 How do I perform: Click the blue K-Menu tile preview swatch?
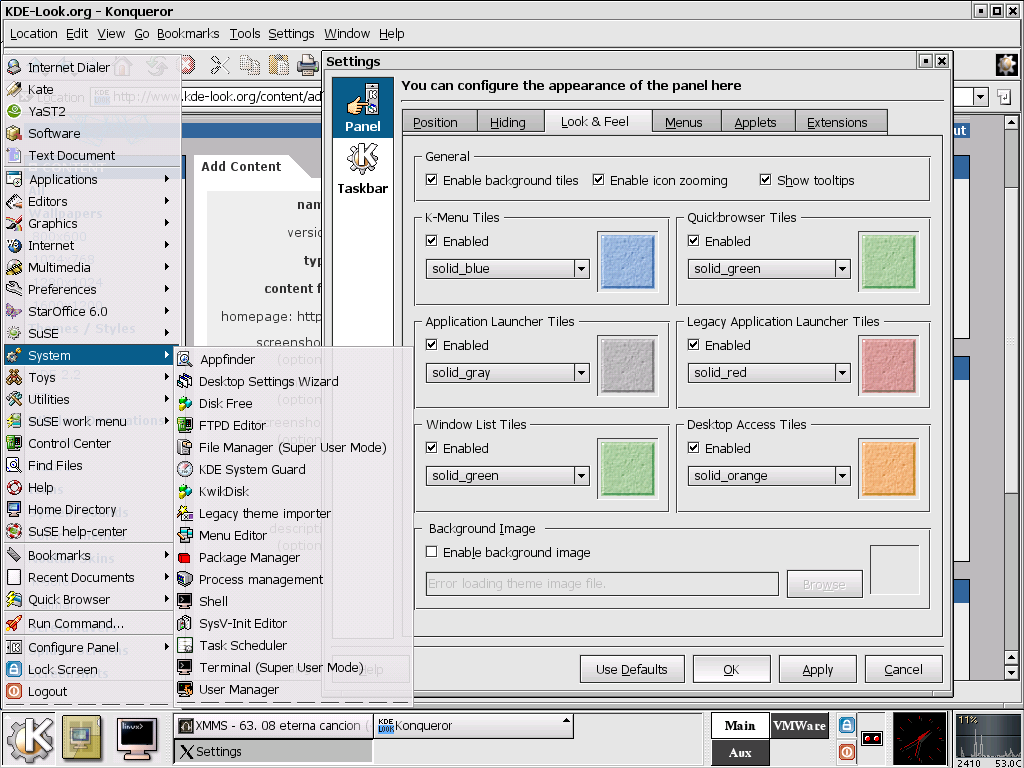627,262
